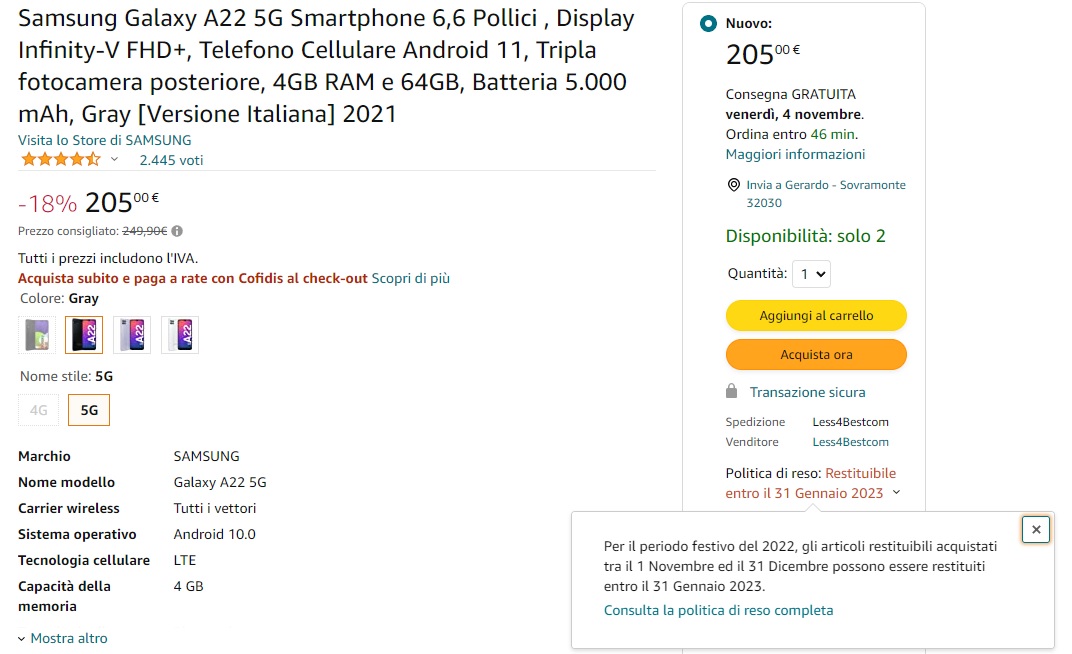This screenshot has height=654, width=1072.
Task: Open the Quantità dropdown
Action: pyautogui.click(x=811, y=274)
